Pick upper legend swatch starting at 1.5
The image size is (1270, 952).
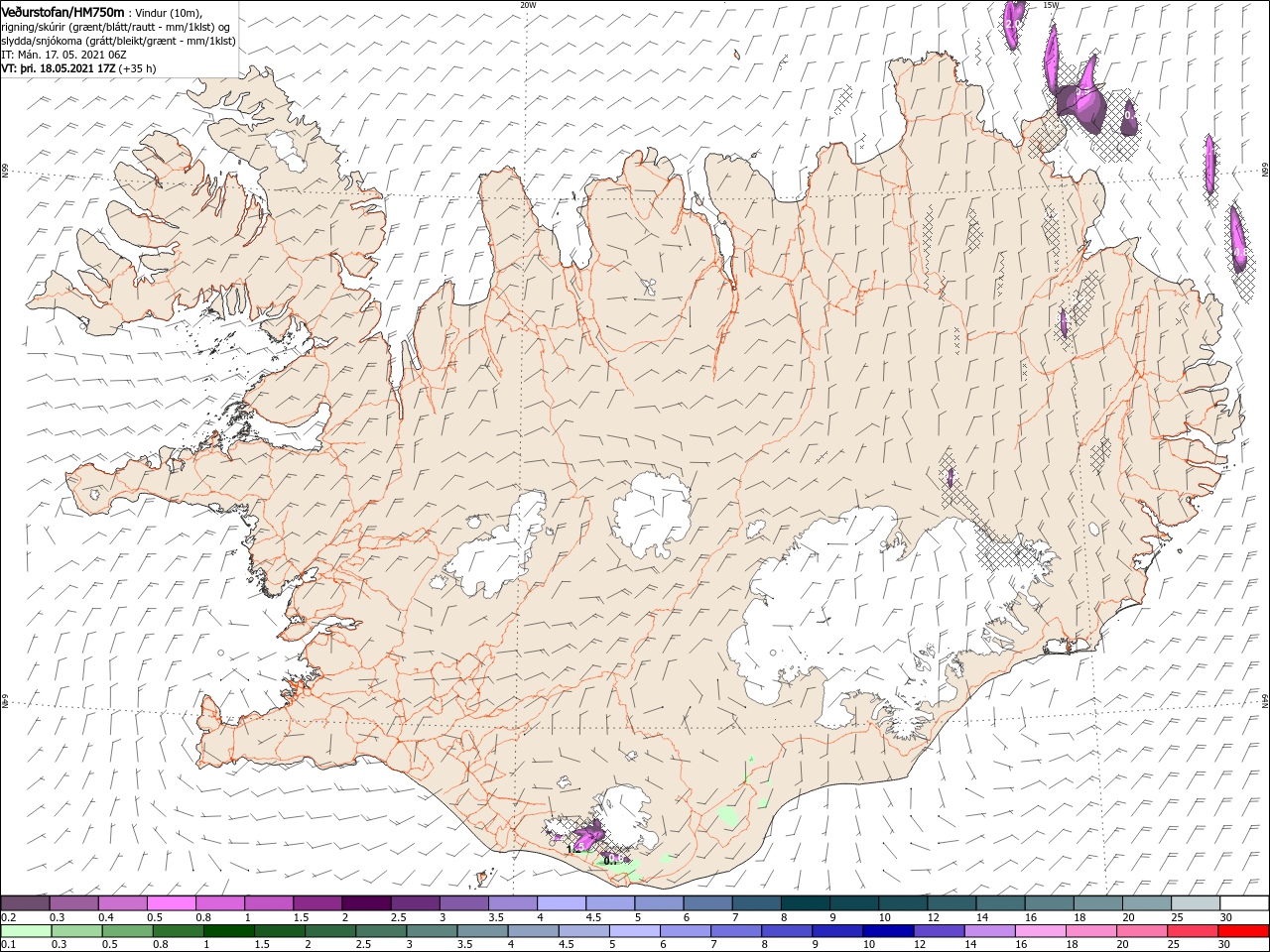317,903
